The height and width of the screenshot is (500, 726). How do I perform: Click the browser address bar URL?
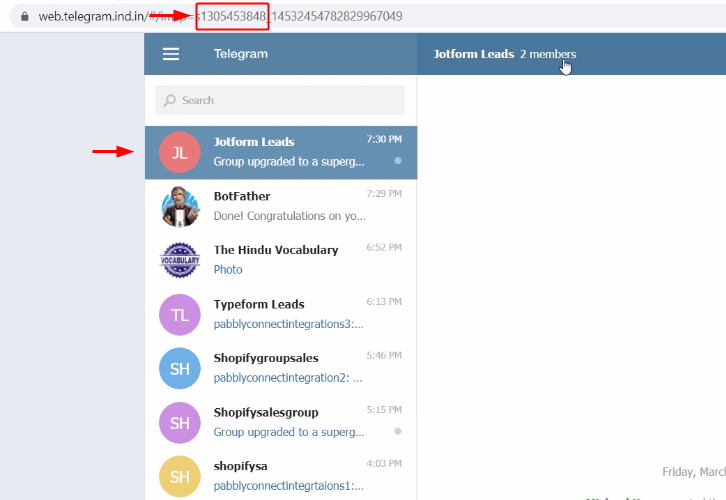click(x=220, y=17)
